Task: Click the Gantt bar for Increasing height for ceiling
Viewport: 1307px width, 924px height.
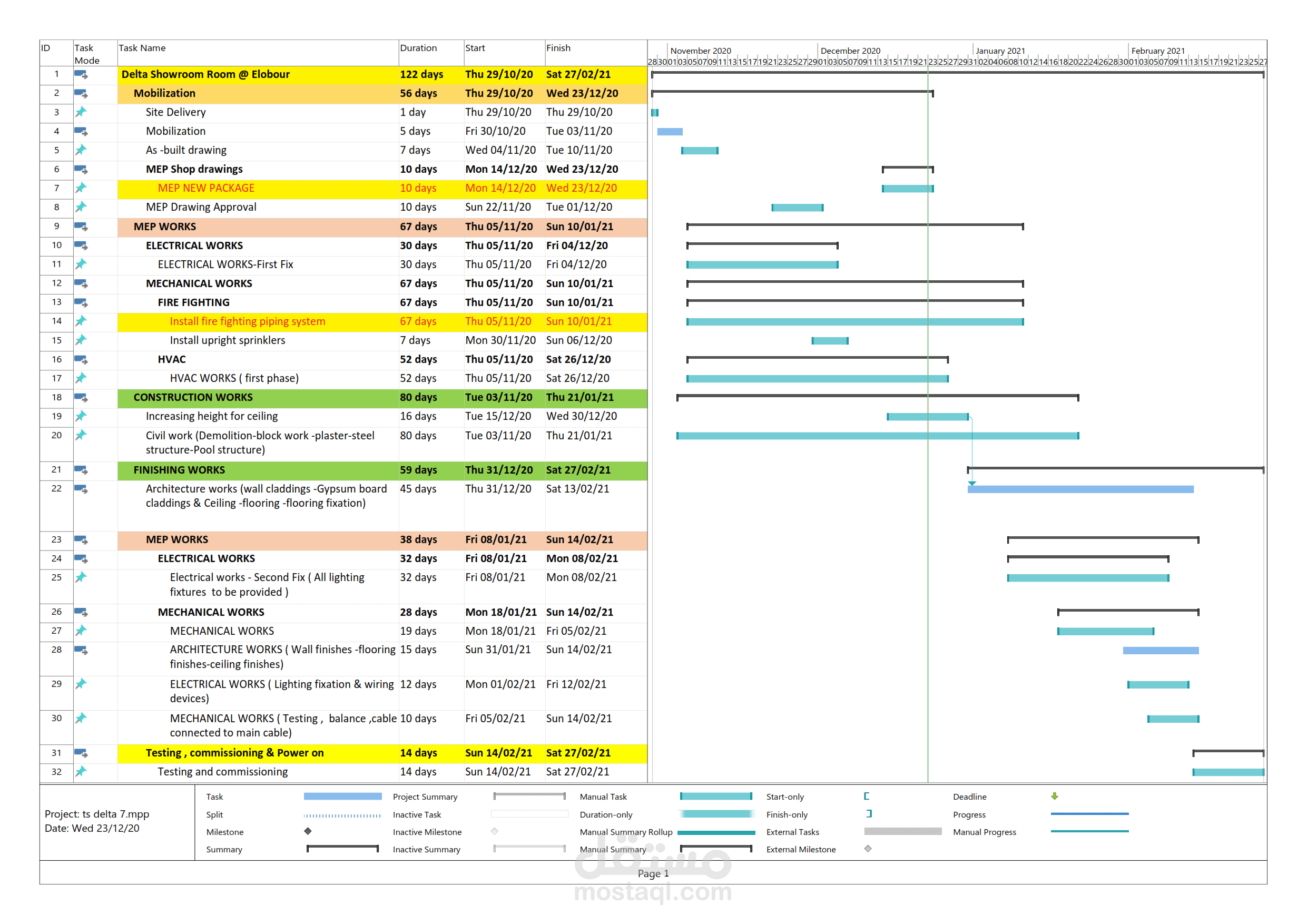Action: (x=927, y=417)
